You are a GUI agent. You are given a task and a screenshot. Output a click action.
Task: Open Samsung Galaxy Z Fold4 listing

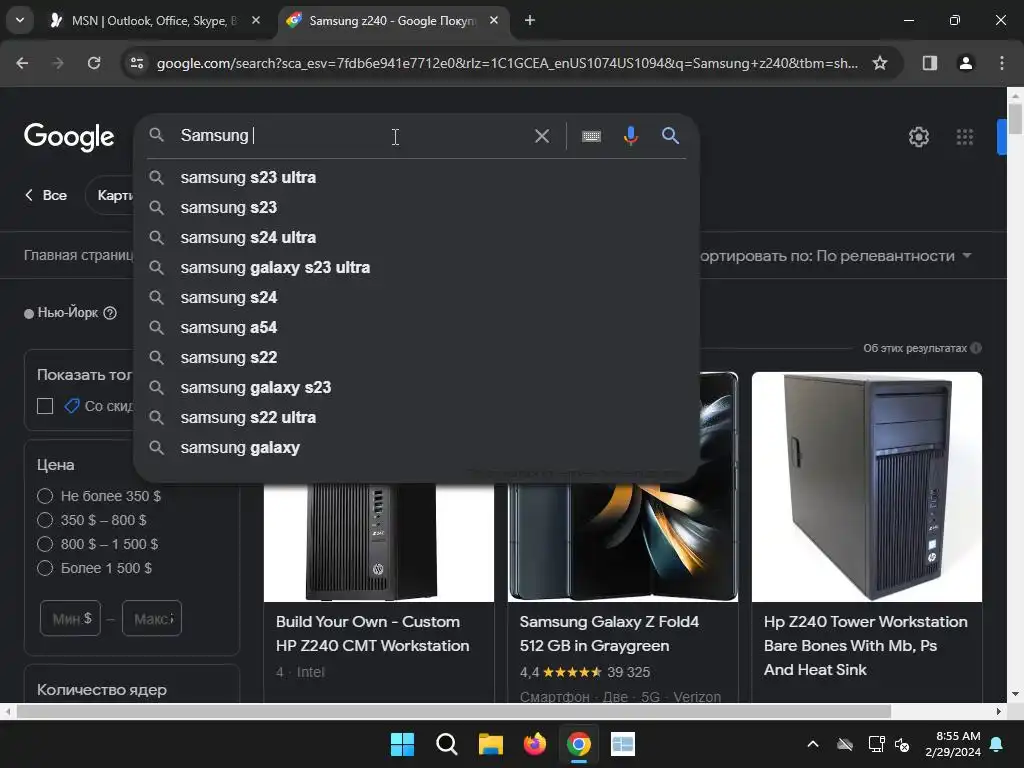click(609, 633)
